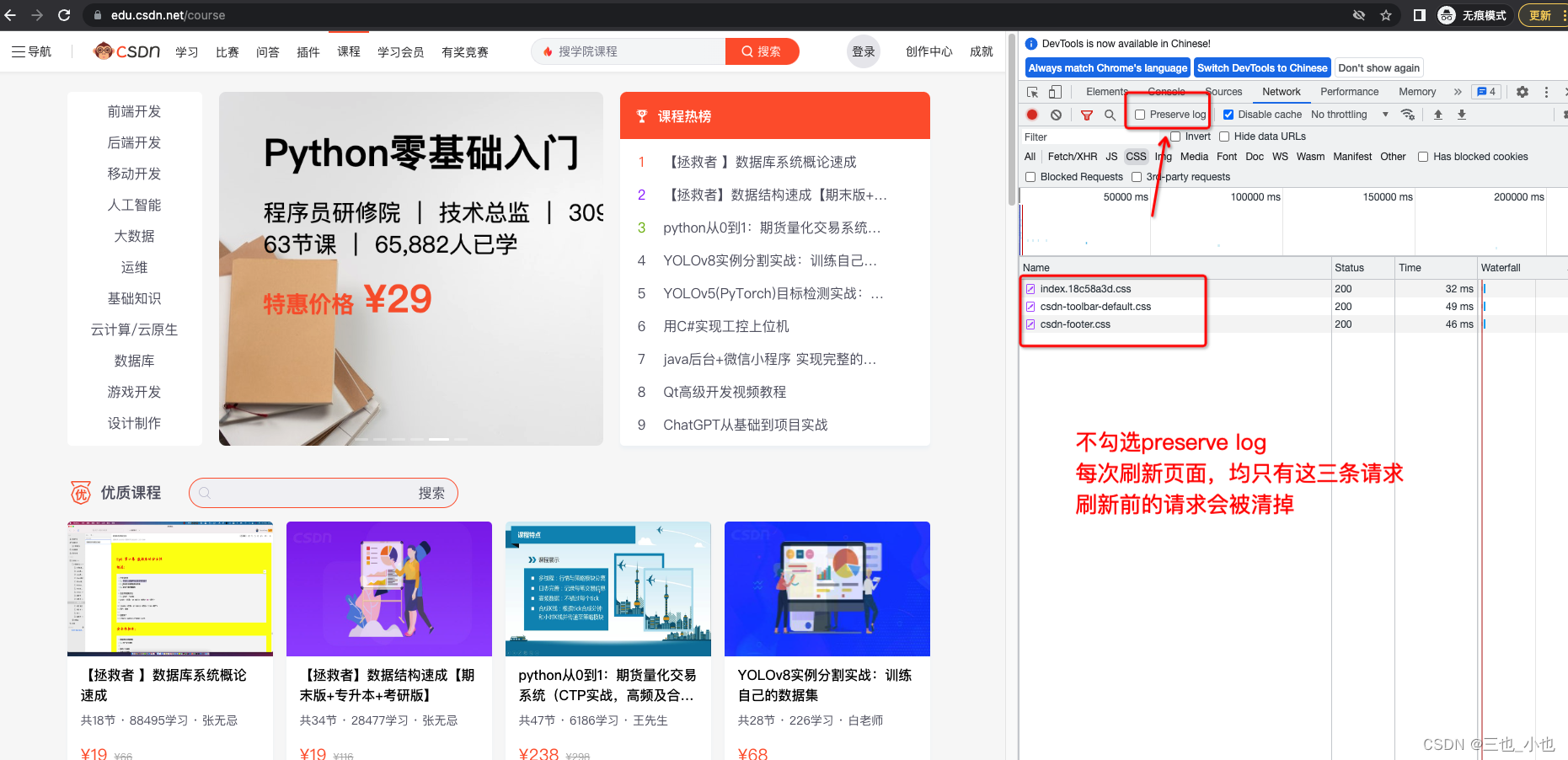Open DevTools three-dot customize menu
This screenshot has height=760, width=1568.
point(1546,92)
